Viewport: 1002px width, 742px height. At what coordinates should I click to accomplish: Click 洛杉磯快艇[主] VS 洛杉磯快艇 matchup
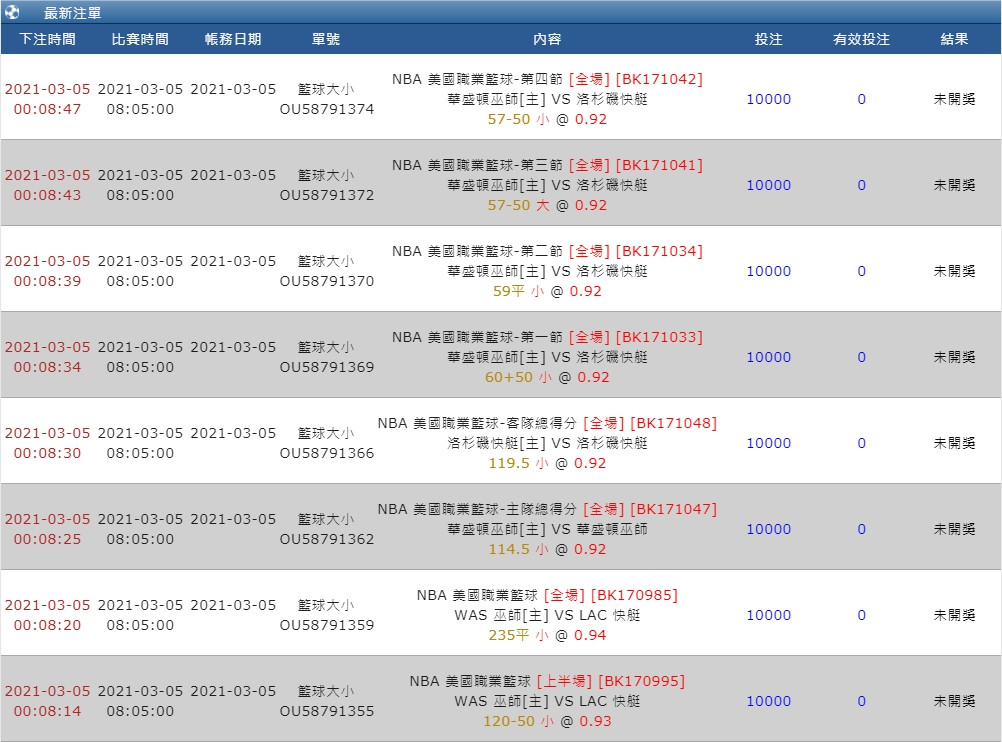click(547, 443)
